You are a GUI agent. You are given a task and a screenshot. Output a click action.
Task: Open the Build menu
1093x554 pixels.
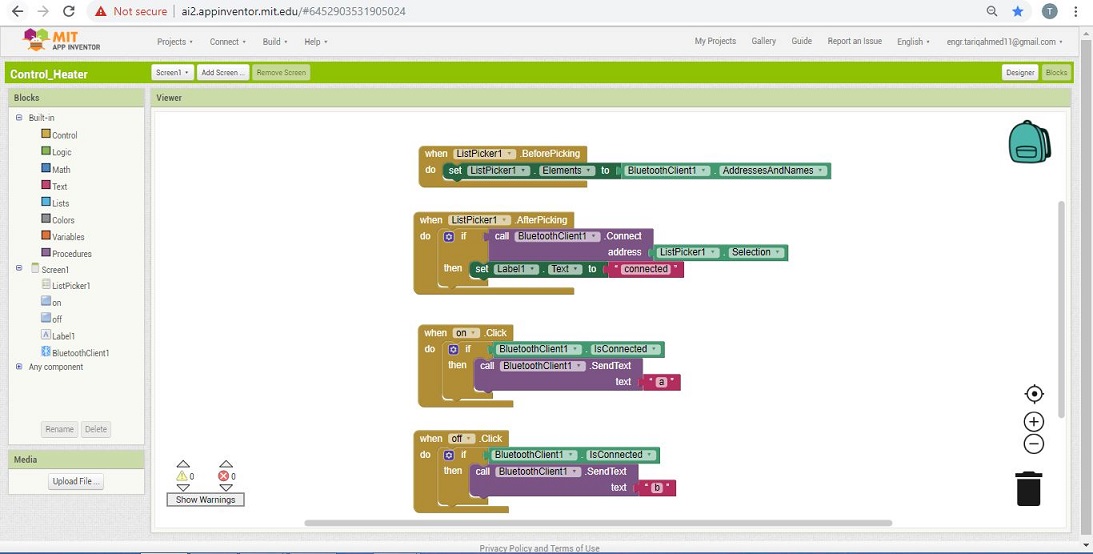click(275, 42)
